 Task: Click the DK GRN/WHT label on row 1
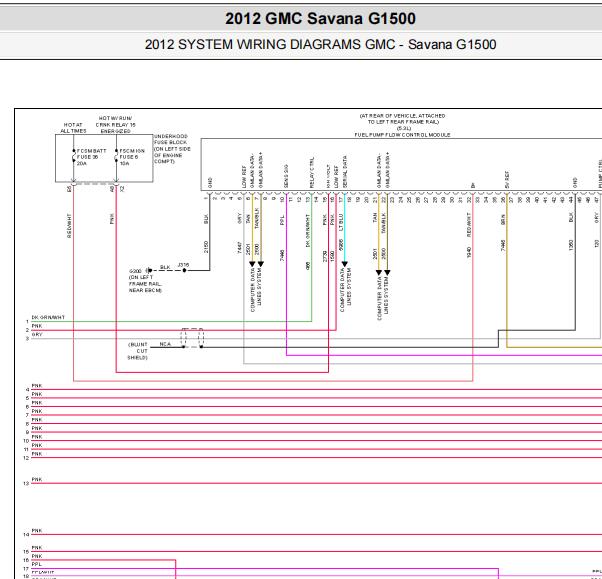pos(48,318)
